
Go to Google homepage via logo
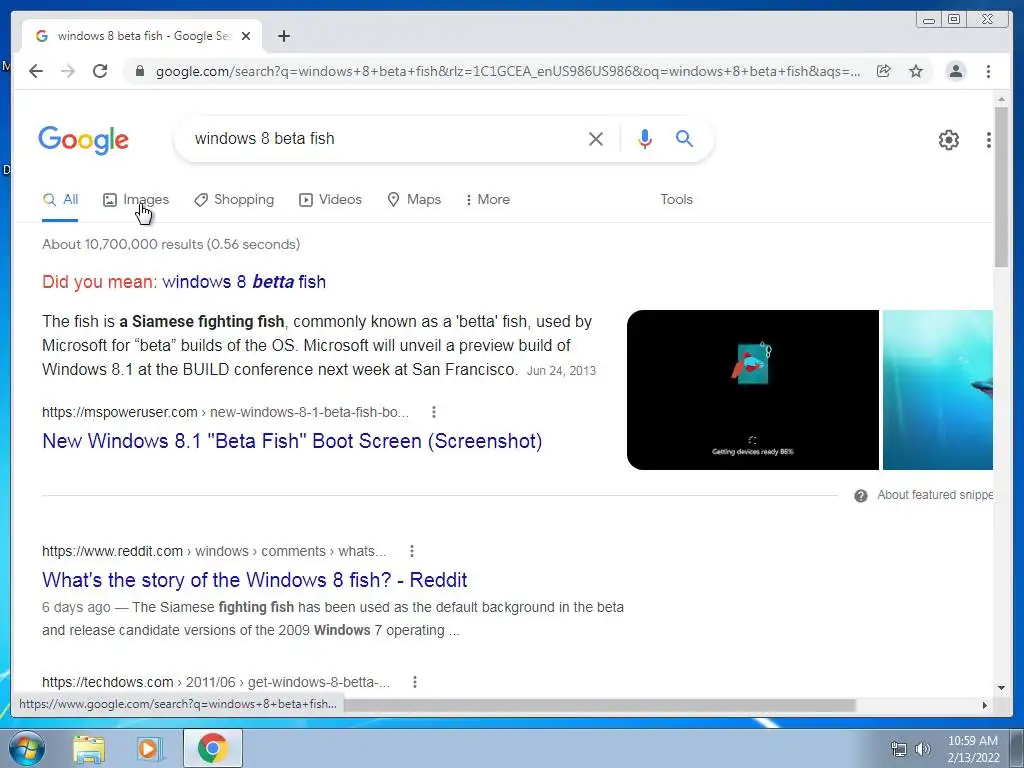tap(83, 140)
